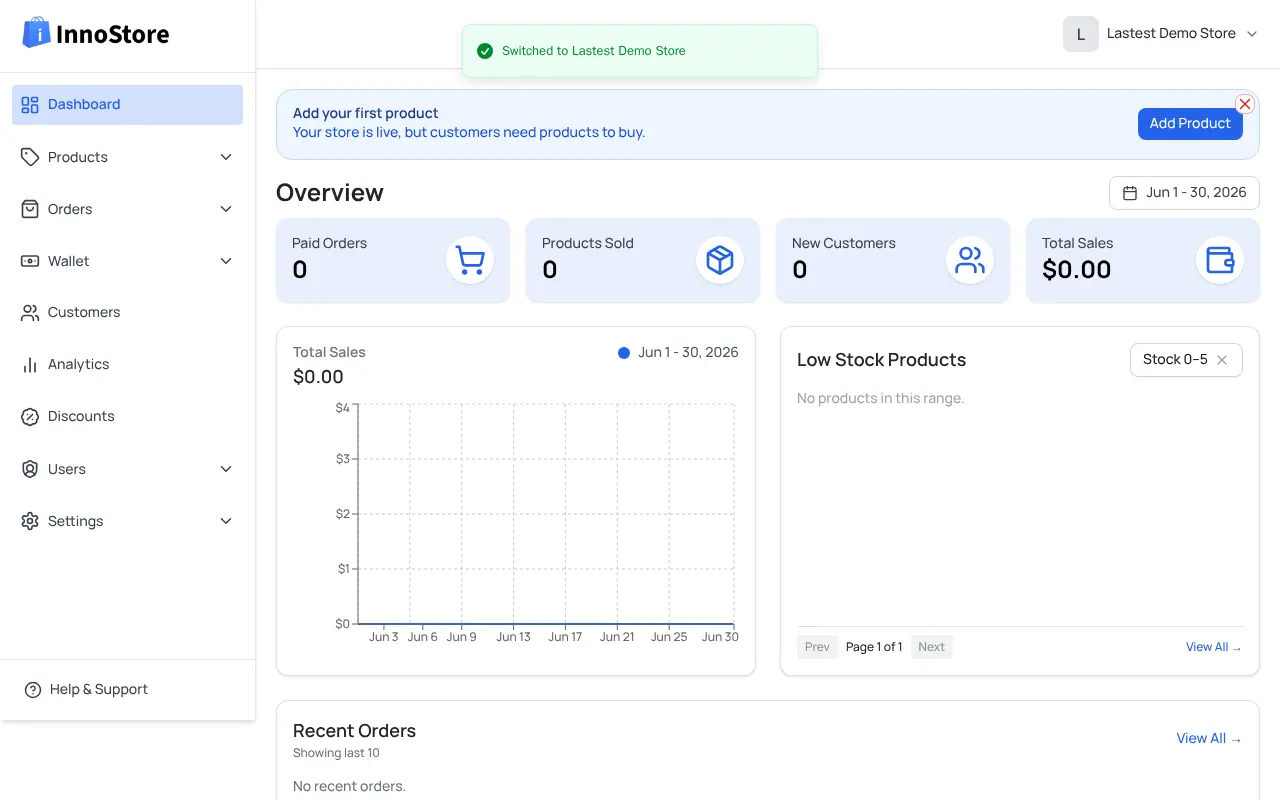1280x800 pixels.
Task: Click the Products tag icon
Action: (x=30, y=157)
